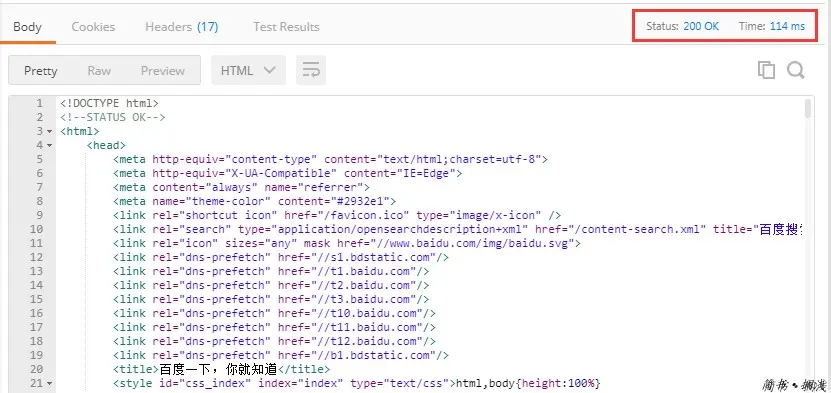Click the baidu.svg icon link line
Screen dimensions: 831x393
tap(347, 243)
